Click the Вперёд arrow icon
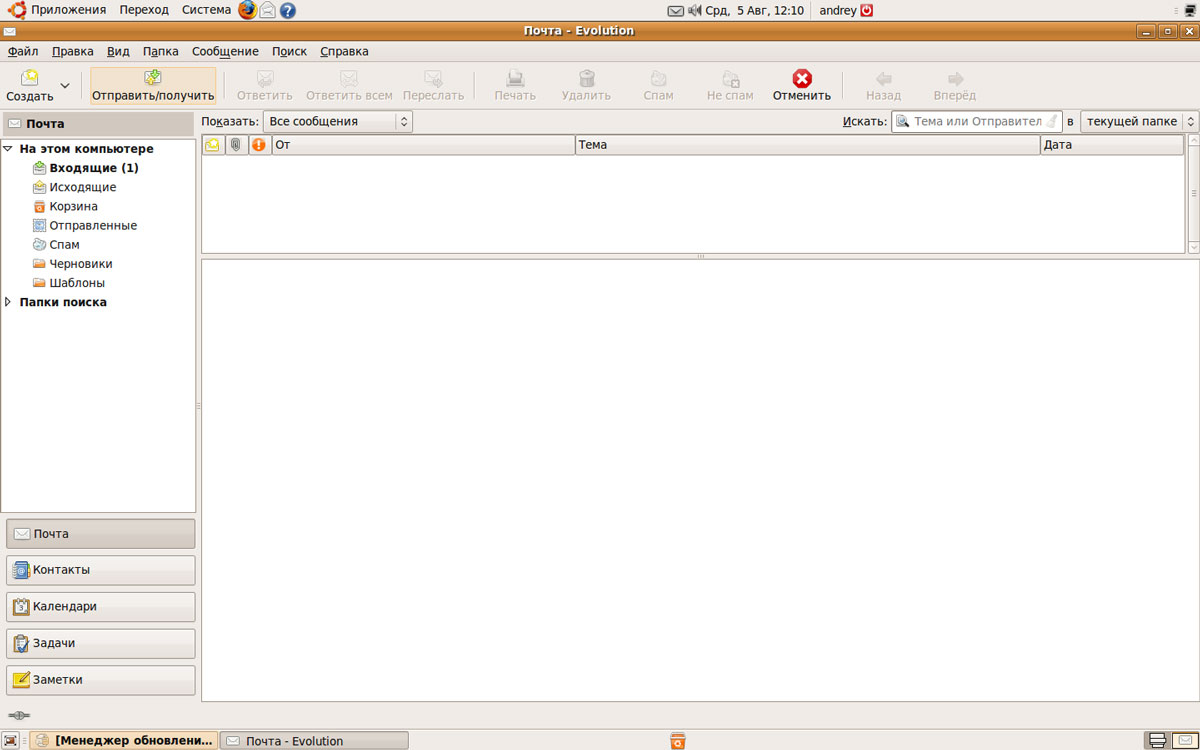This screenshot has width=1200, height=750. click(955, 78)
